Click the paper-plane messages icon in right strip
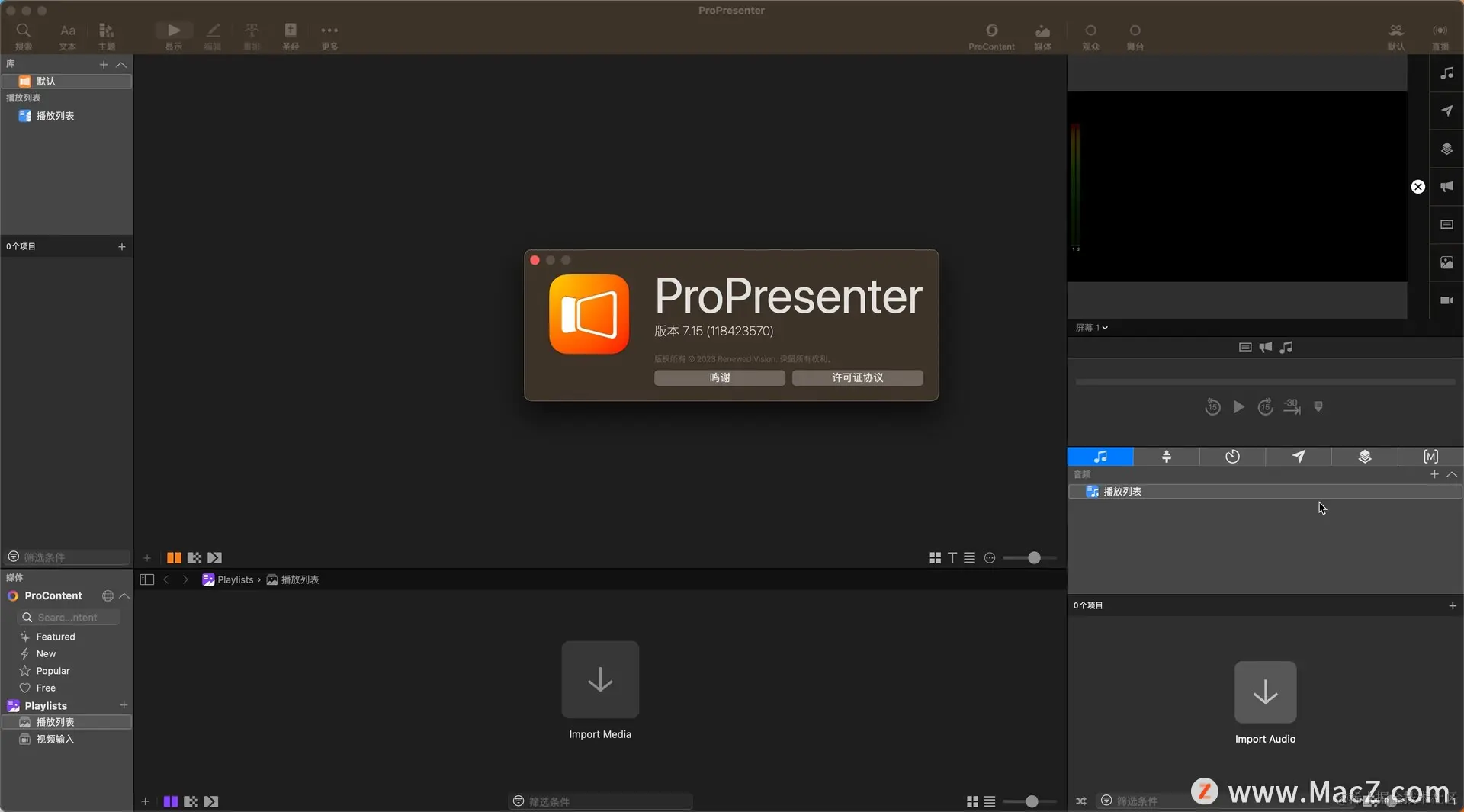The width and height of the screenshot is (1464, 812). (x=1446, y=111)
